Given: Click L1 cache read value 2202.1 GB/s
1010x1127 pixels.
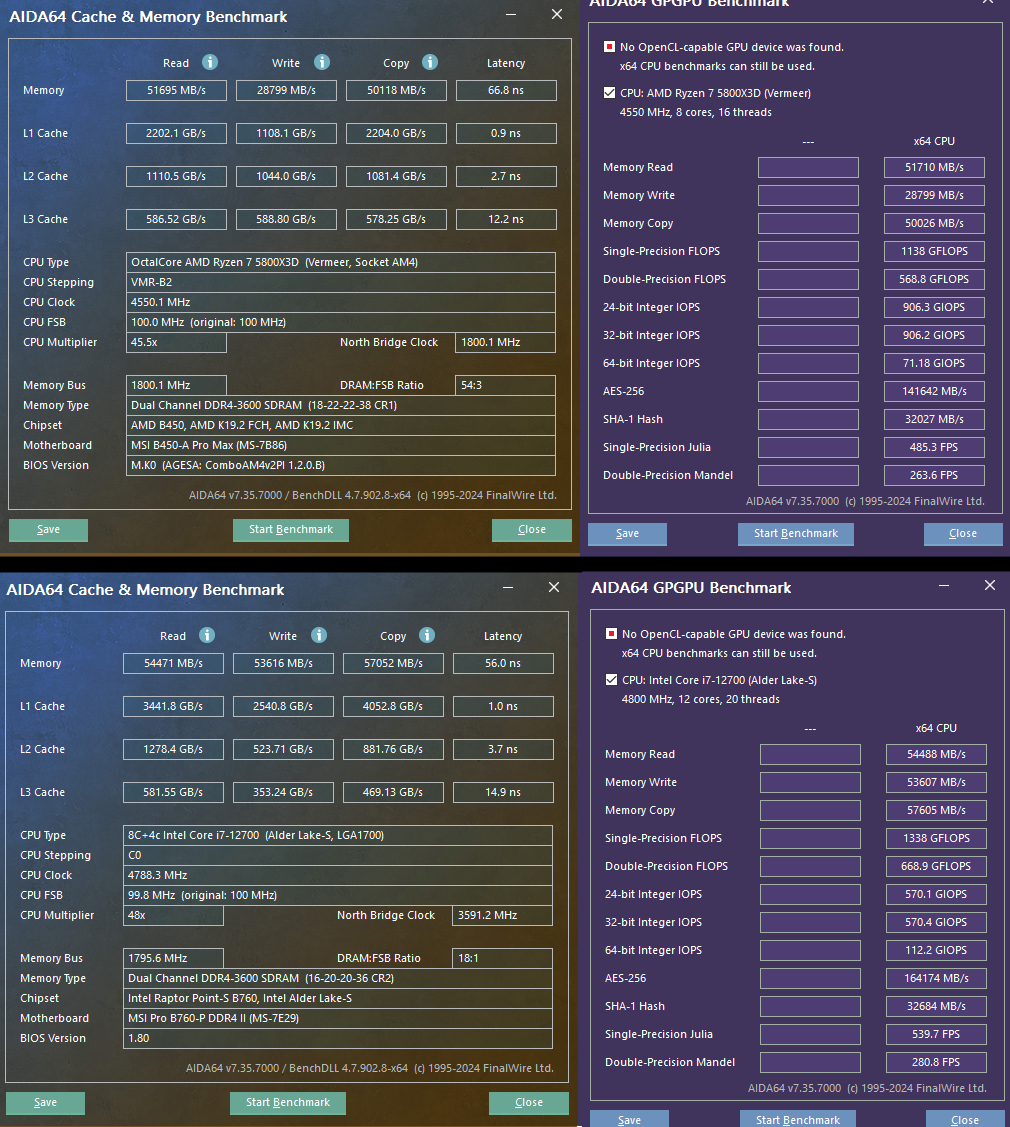Looking at the screenshot, I should [x=176, y=134].
